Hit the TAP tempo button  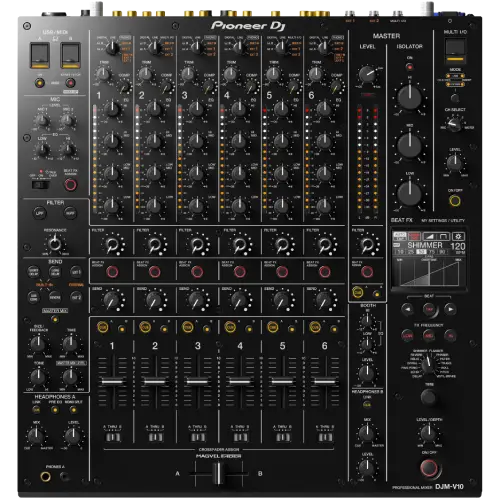[x=429, y=309]
